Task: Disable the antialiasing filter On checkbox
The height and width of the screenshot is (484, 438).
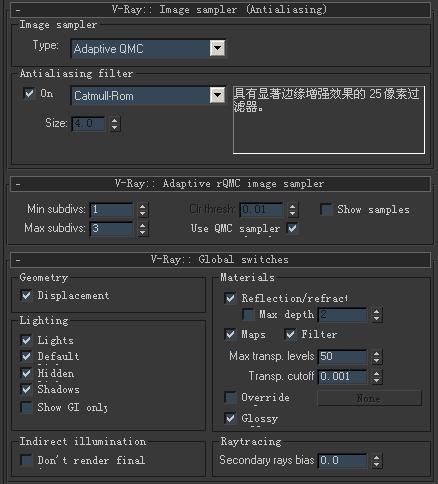Action: point(29,94)
